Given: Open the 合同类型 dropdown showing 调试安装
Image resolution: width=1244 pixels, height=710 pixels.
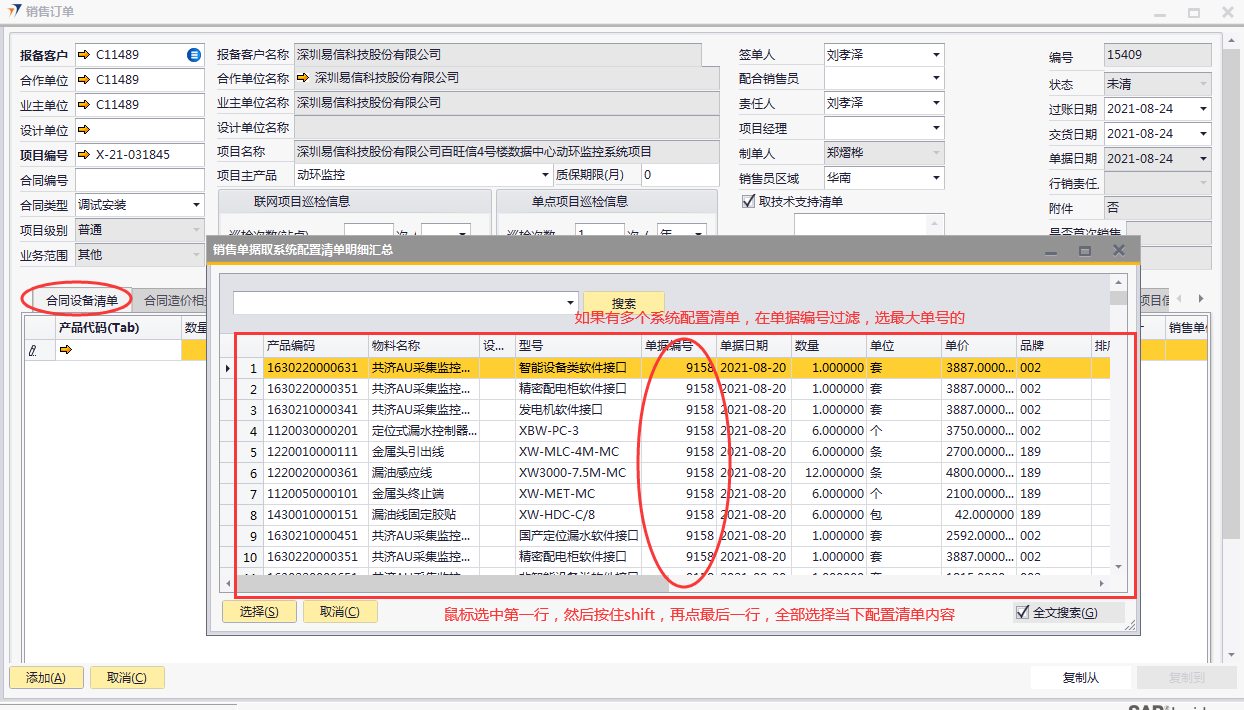Looking at the screenshot, I should (196, 205).
